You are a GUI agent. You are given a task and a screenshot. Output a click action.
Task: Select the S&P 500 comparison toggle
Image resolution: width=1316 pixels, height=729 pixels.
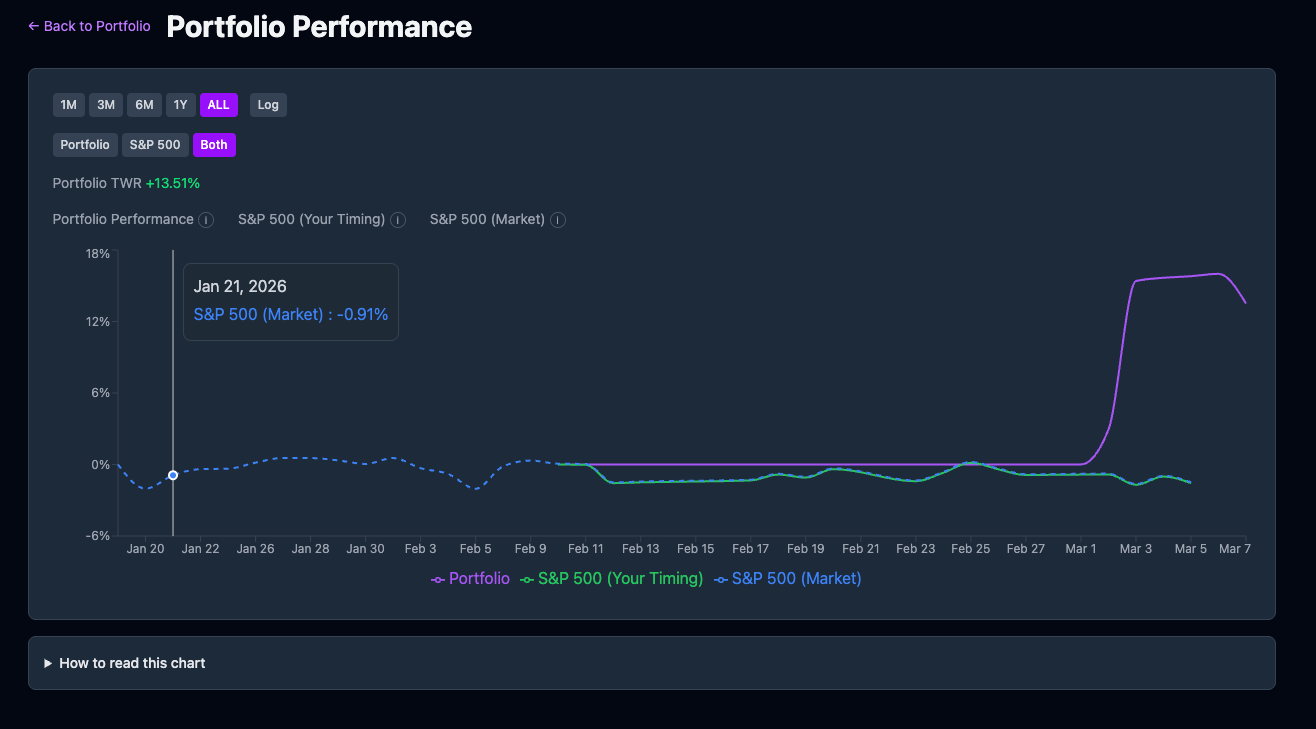point(155,144)
